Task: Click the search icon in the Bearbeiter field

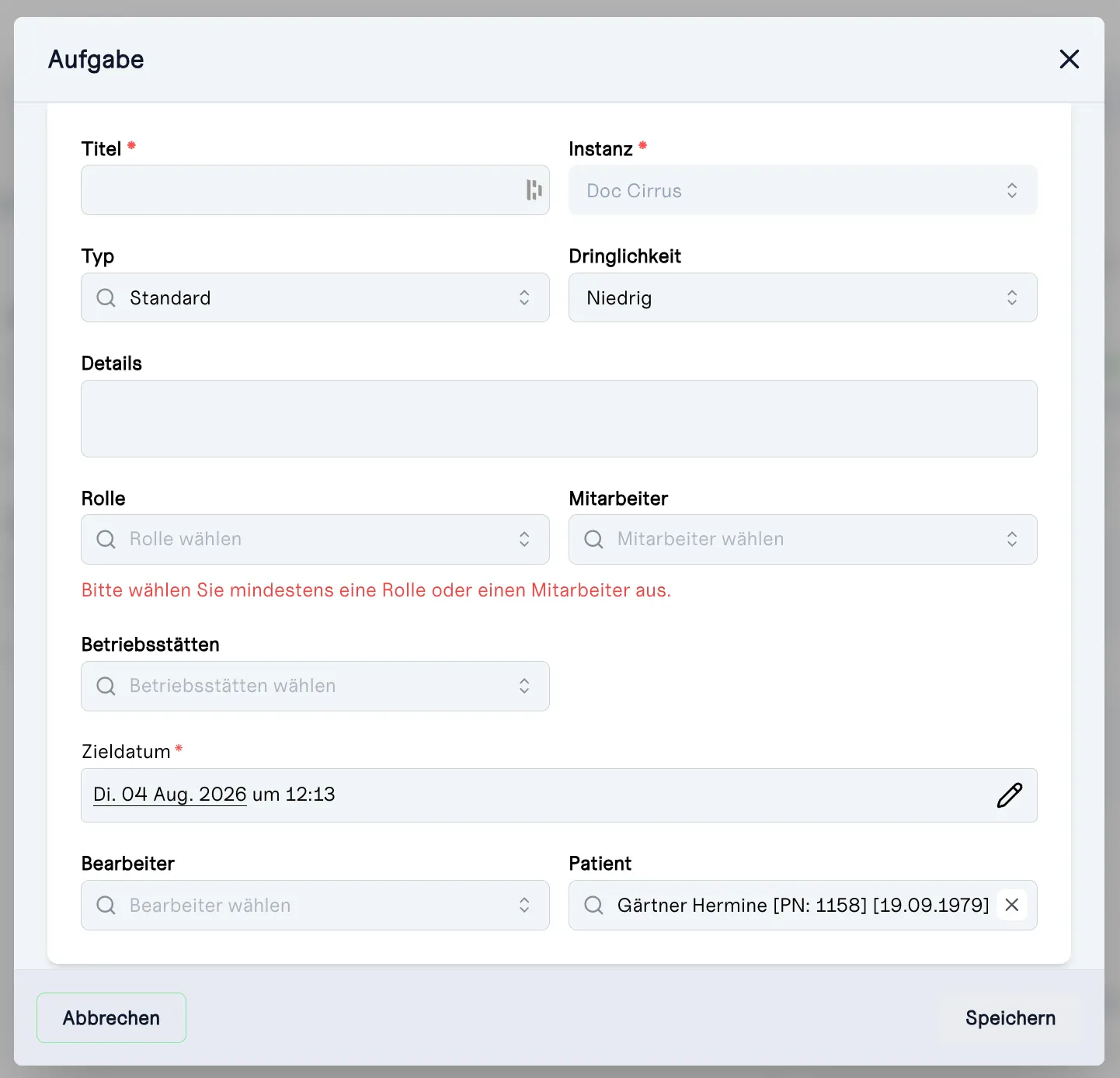Action: pos(106,905)
